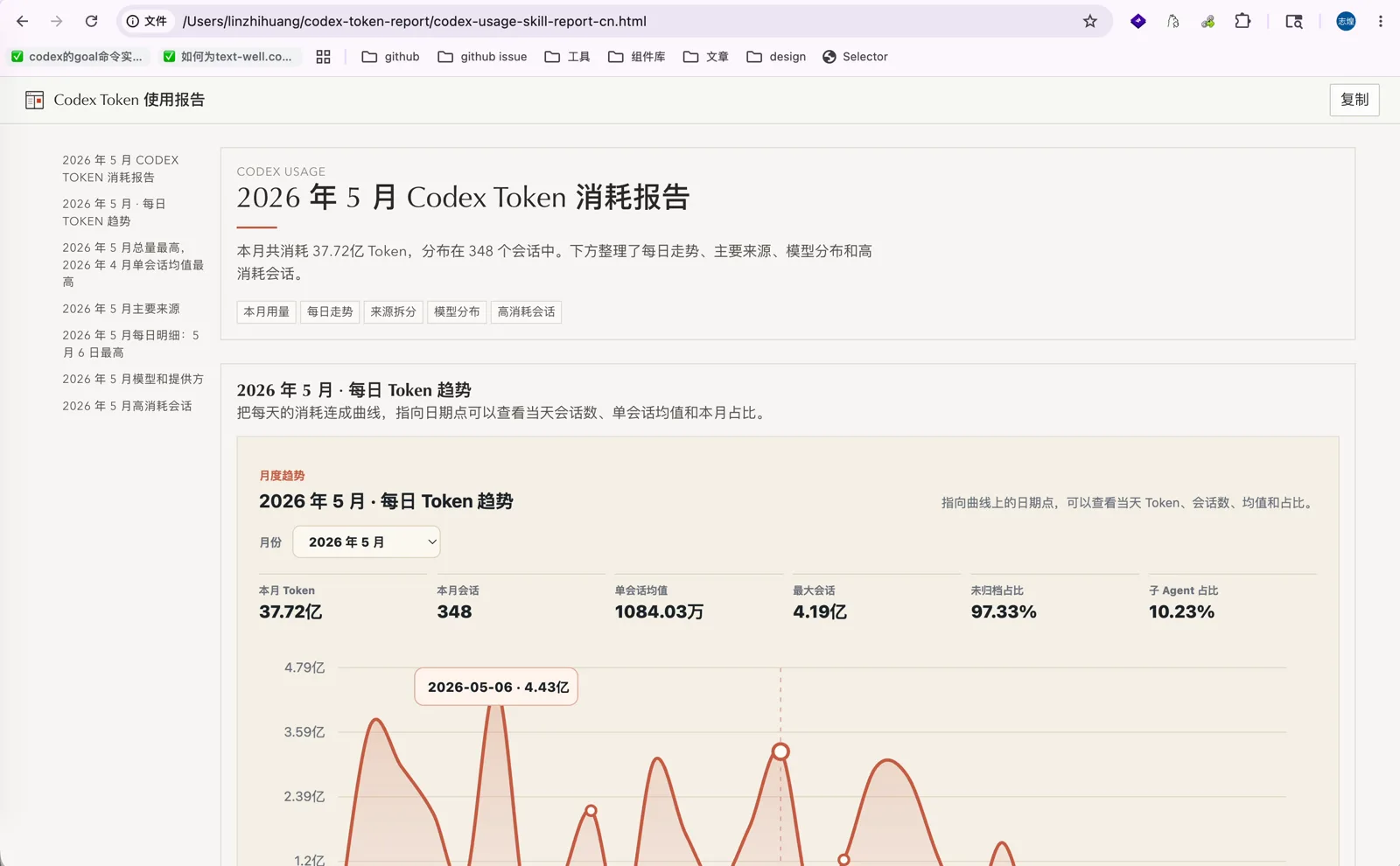The image size is (1400, 866).
Task: Open the 文章 bookmark folder
Action: pyautogui.click(x=705, y=57)
